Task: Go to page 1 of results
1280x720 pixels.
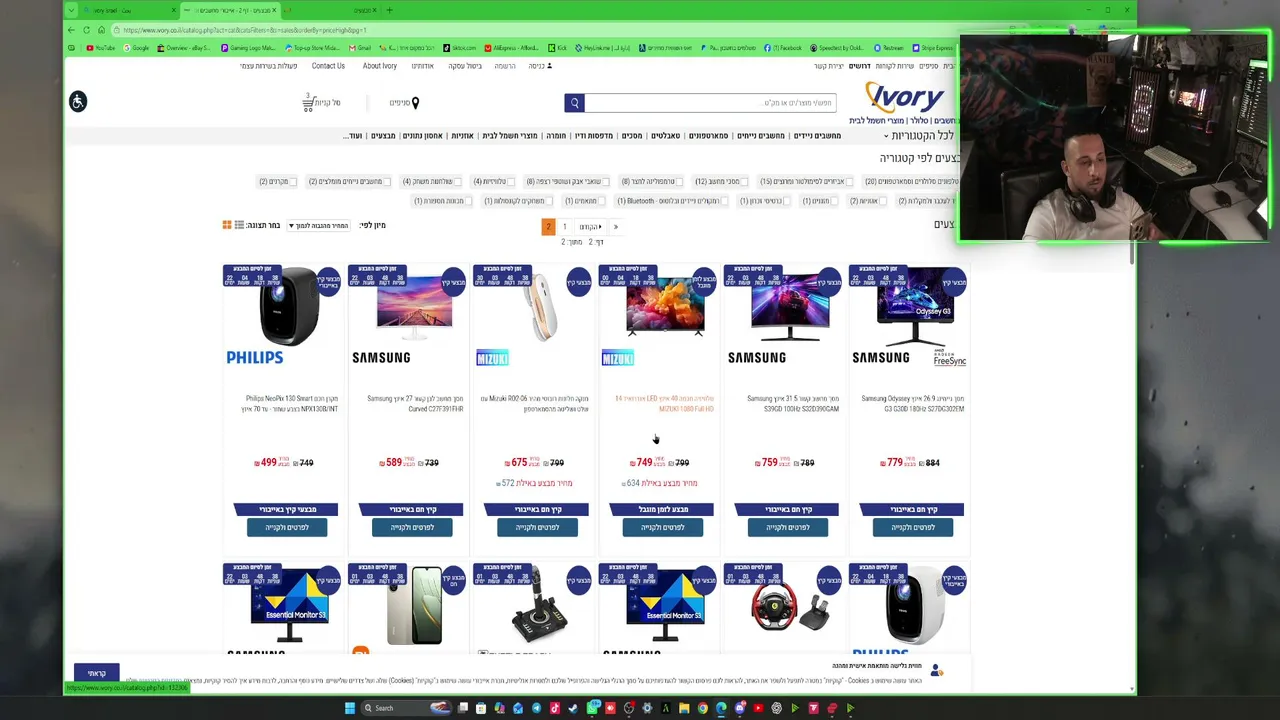Action: pos(564,227)
